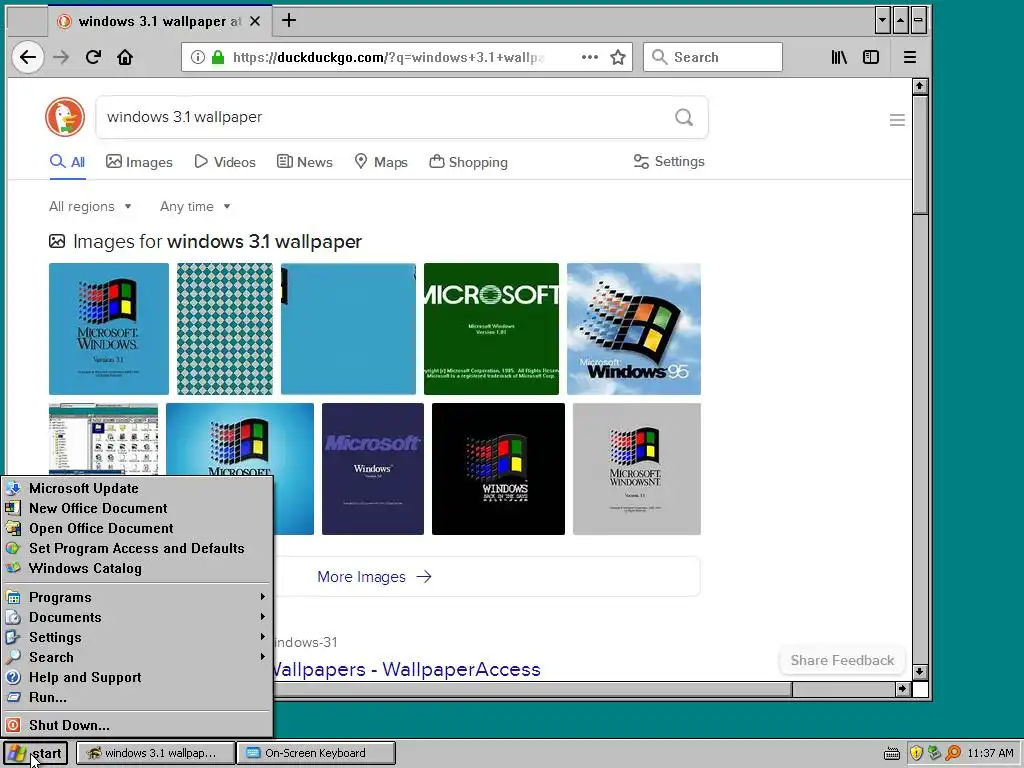
Task: Open DuckDuckGo search Settings
Action: click(669, 161)
